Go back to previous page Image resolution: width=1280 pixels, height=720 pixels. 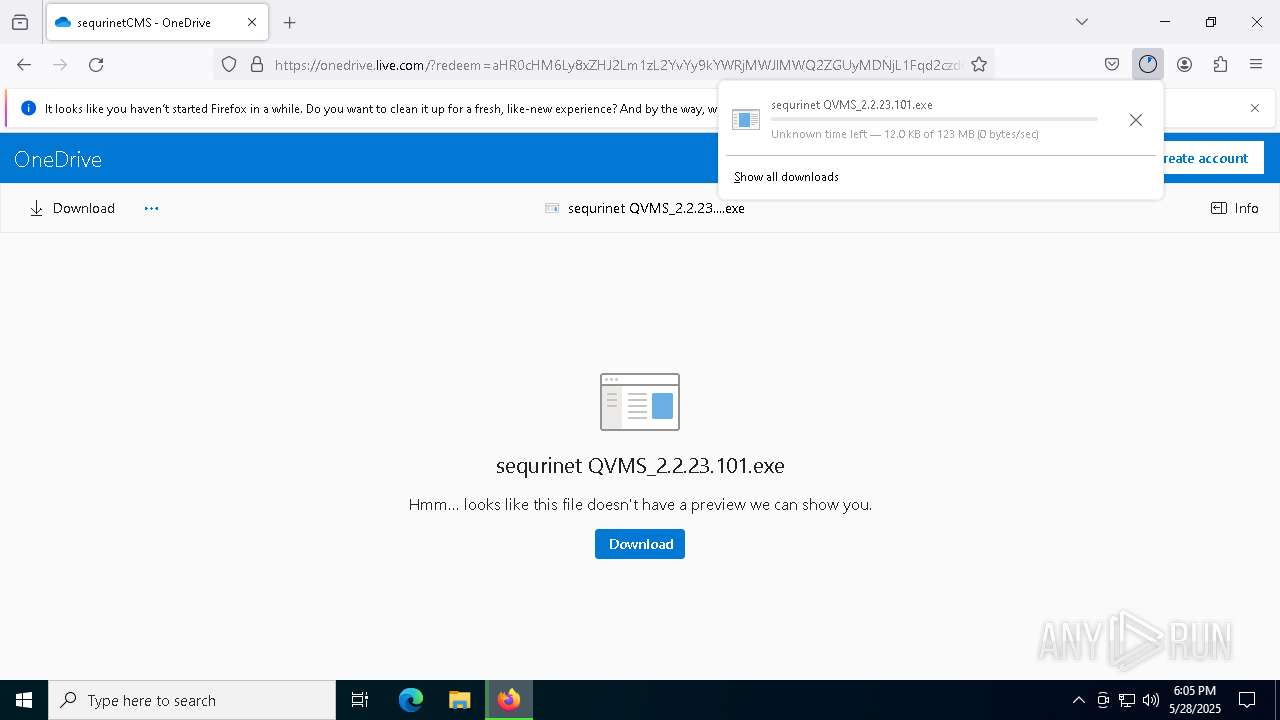pos(24,65)
